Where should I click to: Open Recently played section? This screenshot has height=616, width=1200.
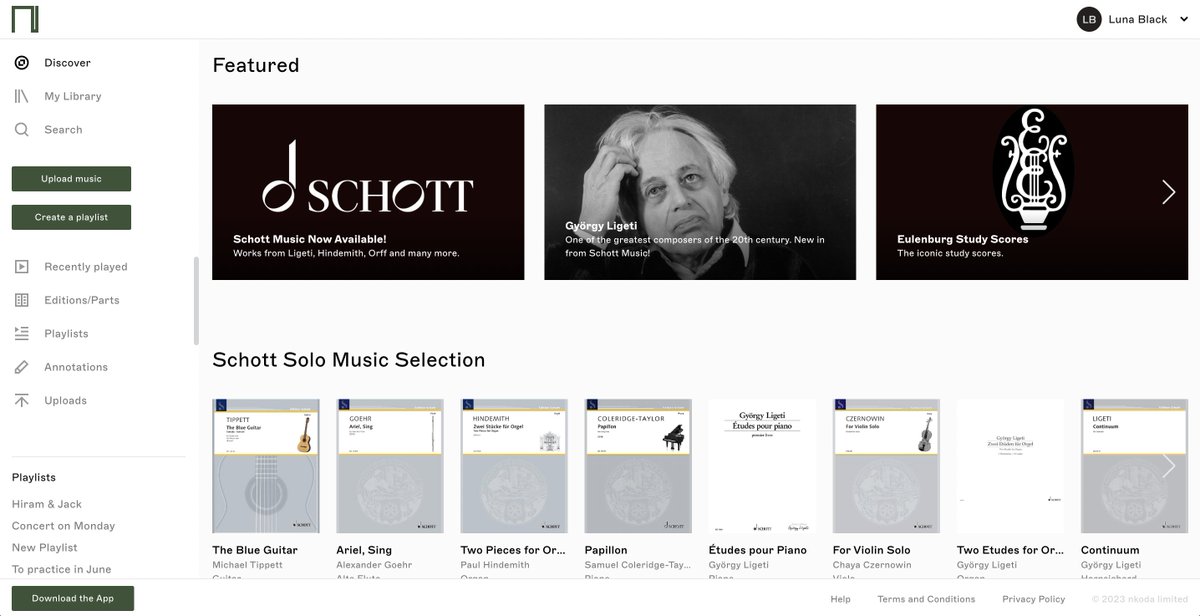[86, 267]
